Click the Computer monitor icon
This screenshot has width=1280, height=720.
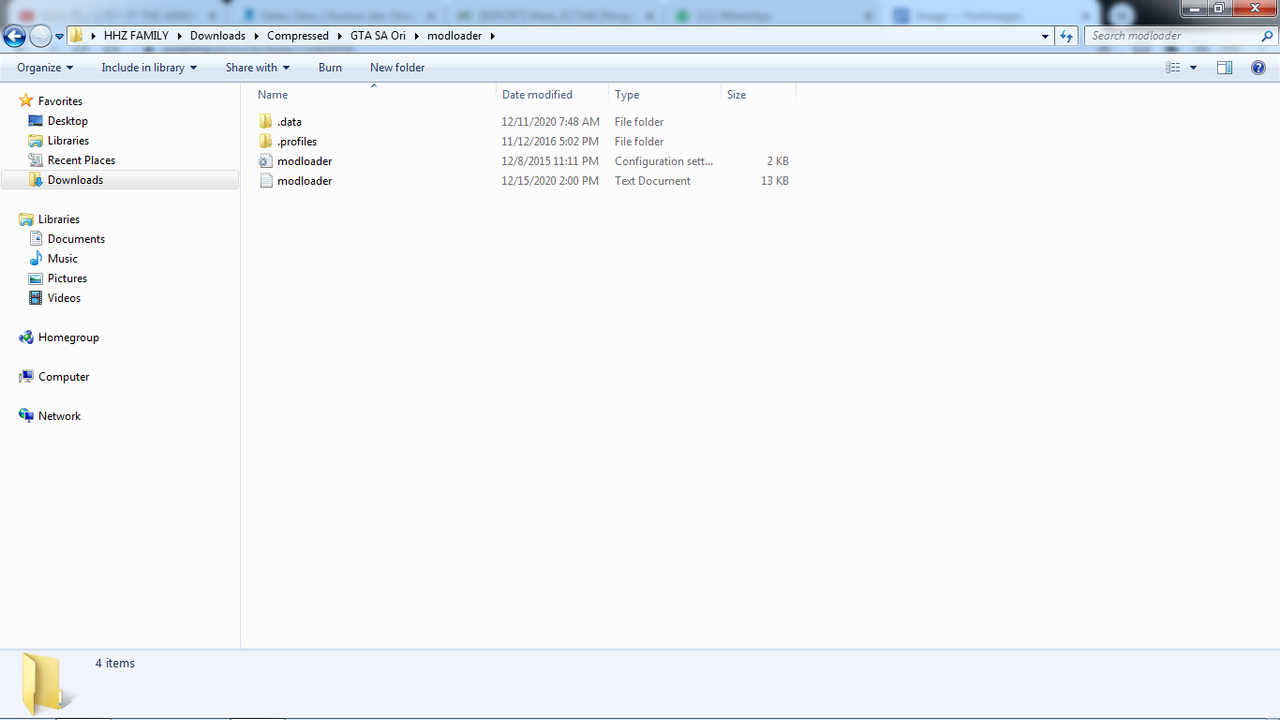pos(26,377)
